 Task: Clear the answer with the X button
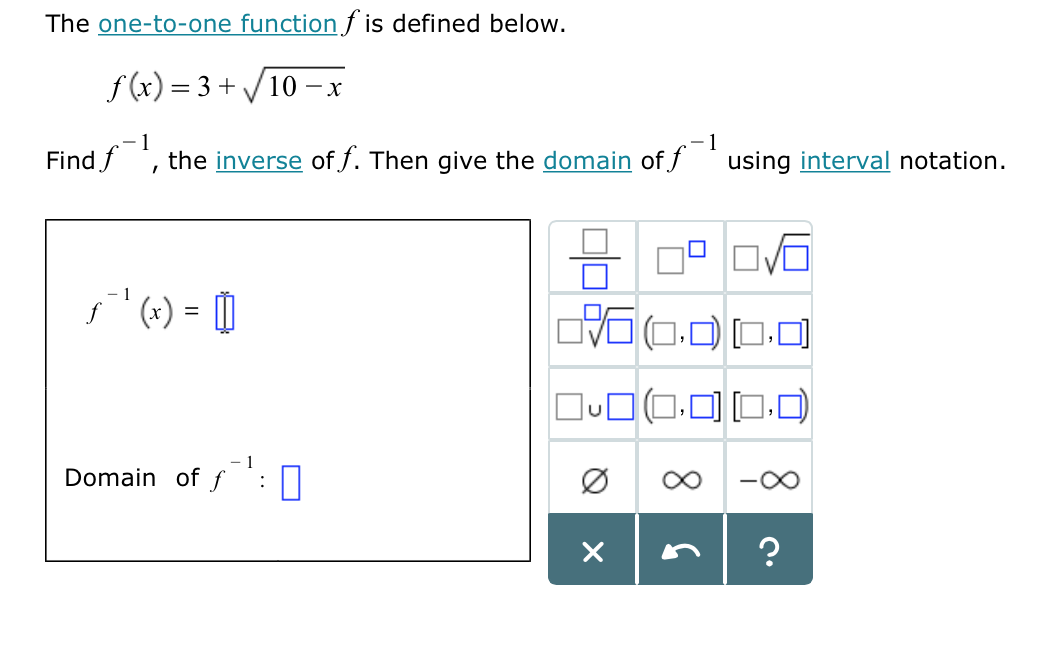pos(592,549)
